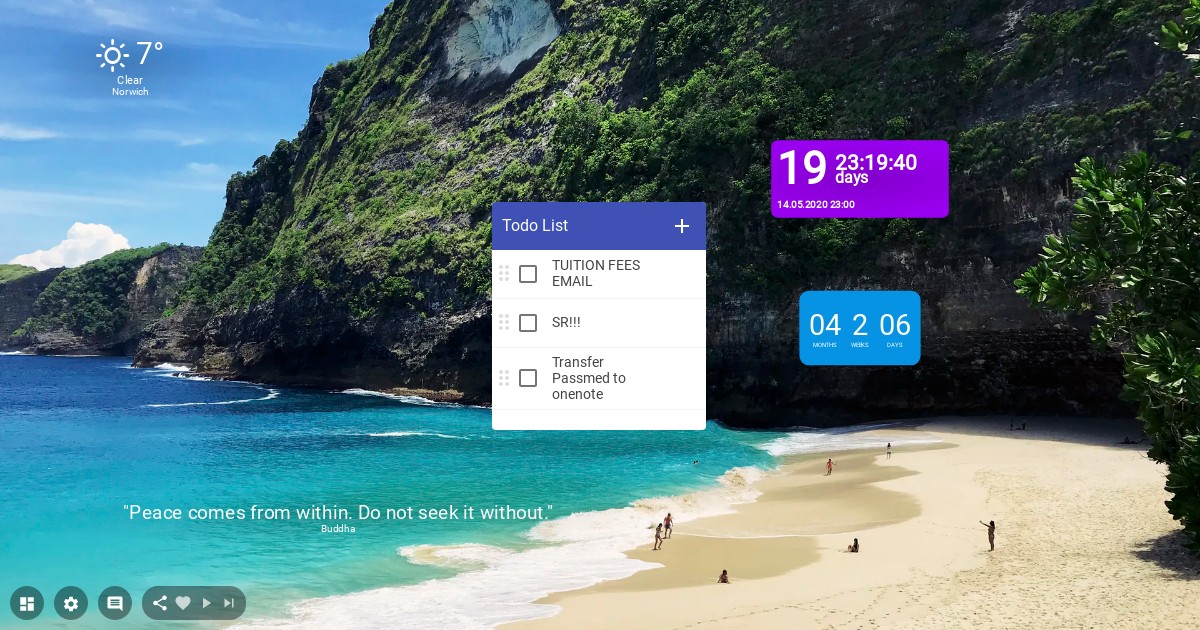Click the Buddha peace quote

338,513
